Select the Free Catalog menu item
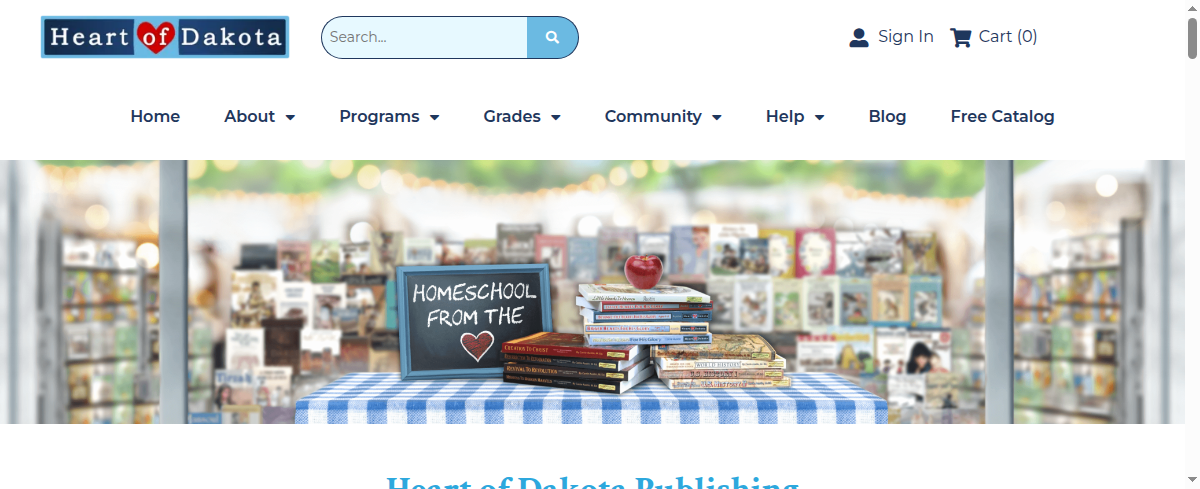The width and height of the screenshot is (1200, 489). (x=1002, y=117)
